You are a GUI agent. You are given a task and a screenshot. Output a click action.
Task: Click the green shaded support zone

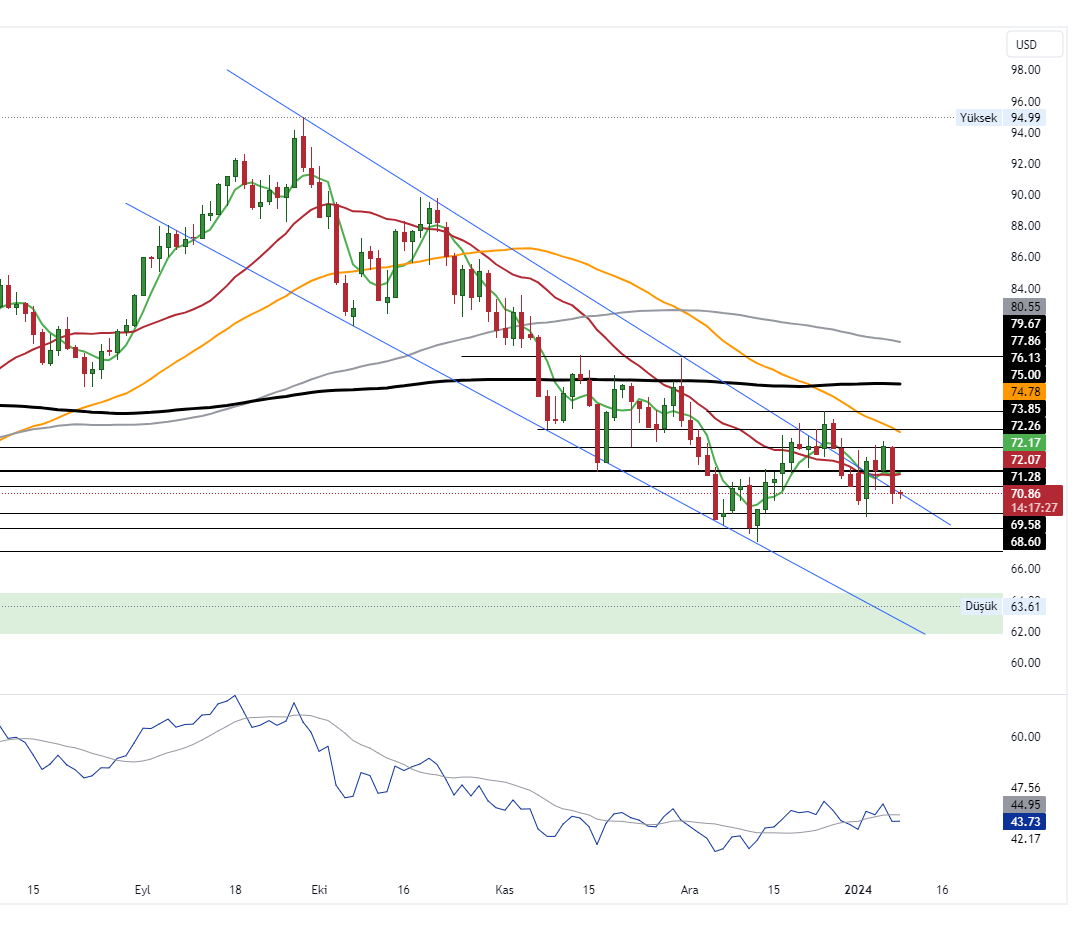500,613
